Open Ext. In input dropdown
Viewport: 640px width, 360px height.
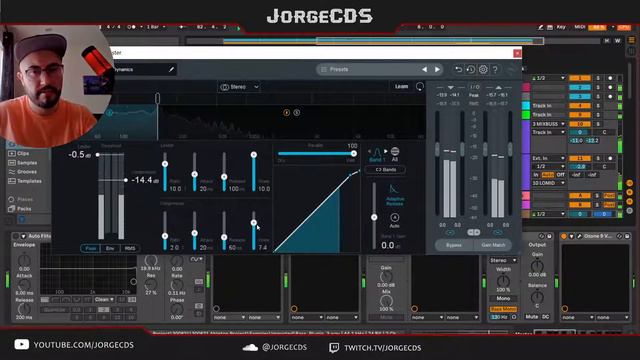coord(549,158)
